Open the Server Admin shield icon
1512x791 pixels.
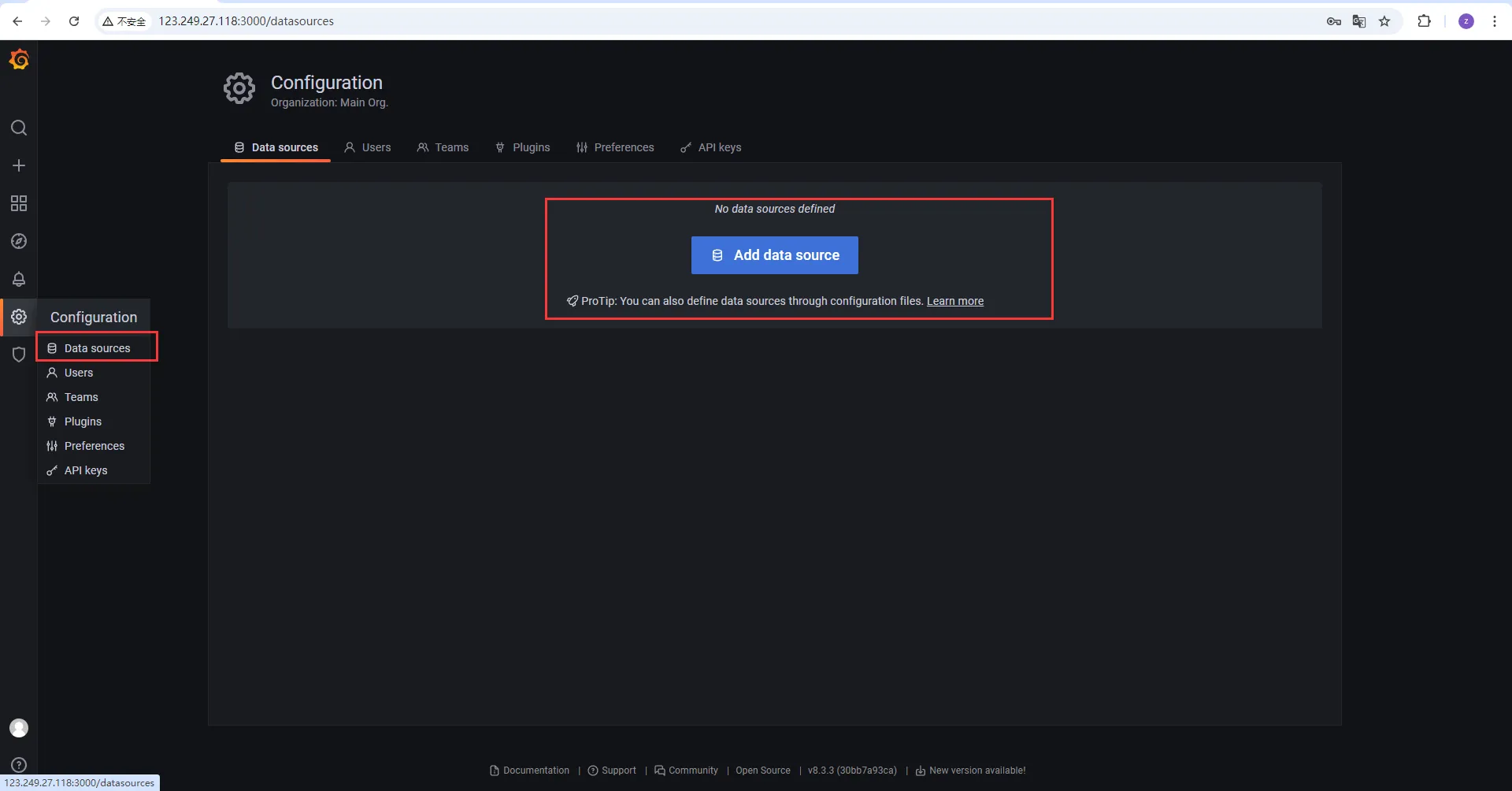click(19, 355)
